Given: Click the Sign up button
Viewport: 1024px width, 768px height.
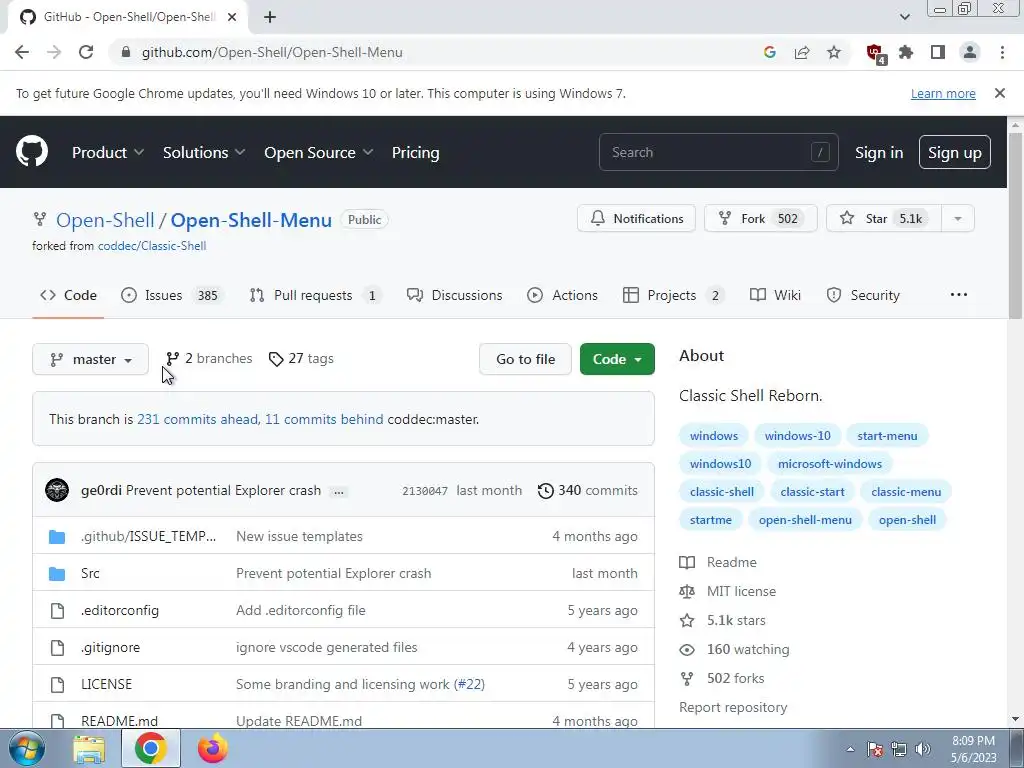Looking at the screenshot, I should pyautogui.click(x=955, y=152).
